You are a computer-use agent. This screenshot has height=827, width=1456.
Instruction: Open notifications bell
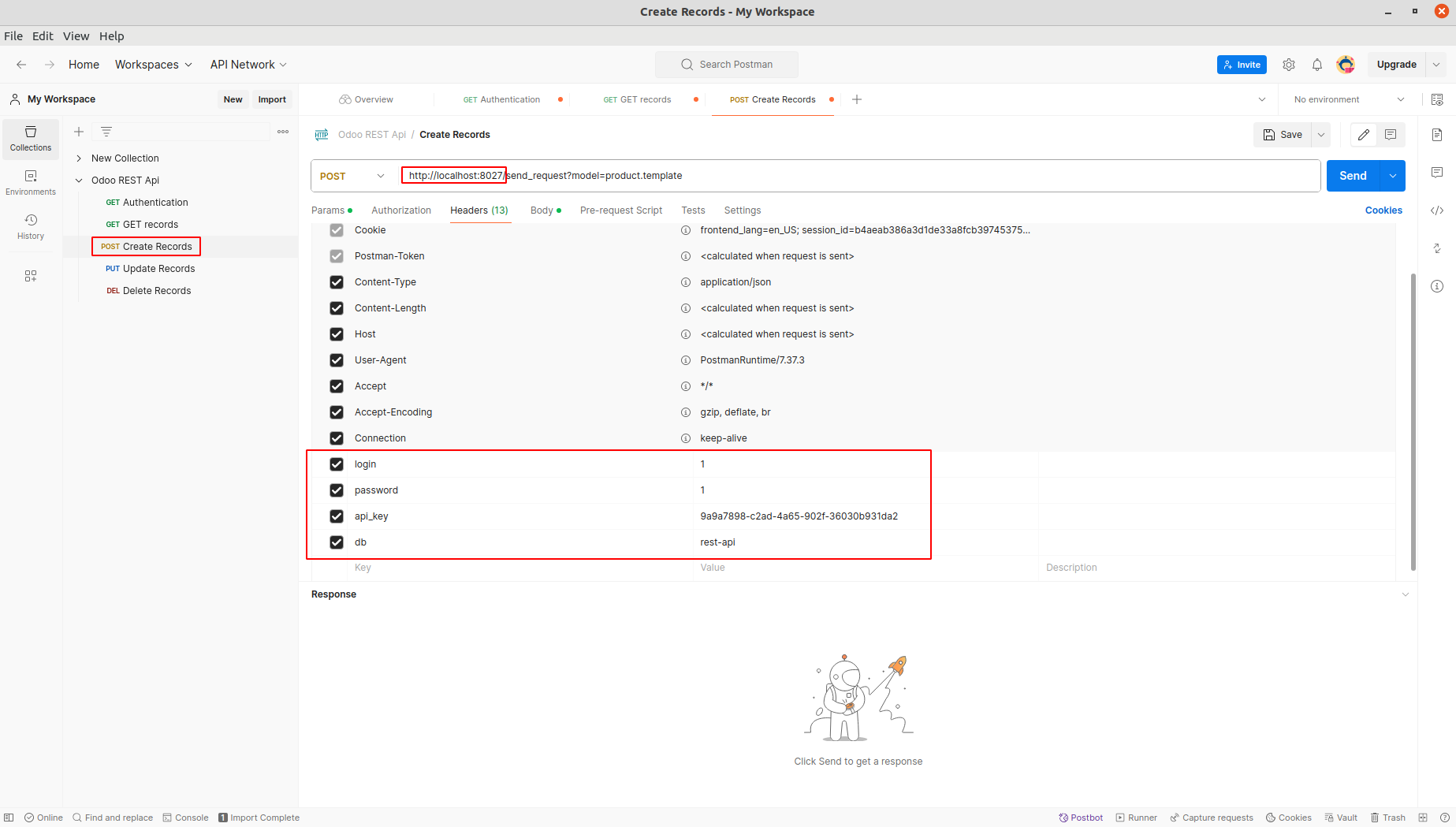(x=1317, y=65)
